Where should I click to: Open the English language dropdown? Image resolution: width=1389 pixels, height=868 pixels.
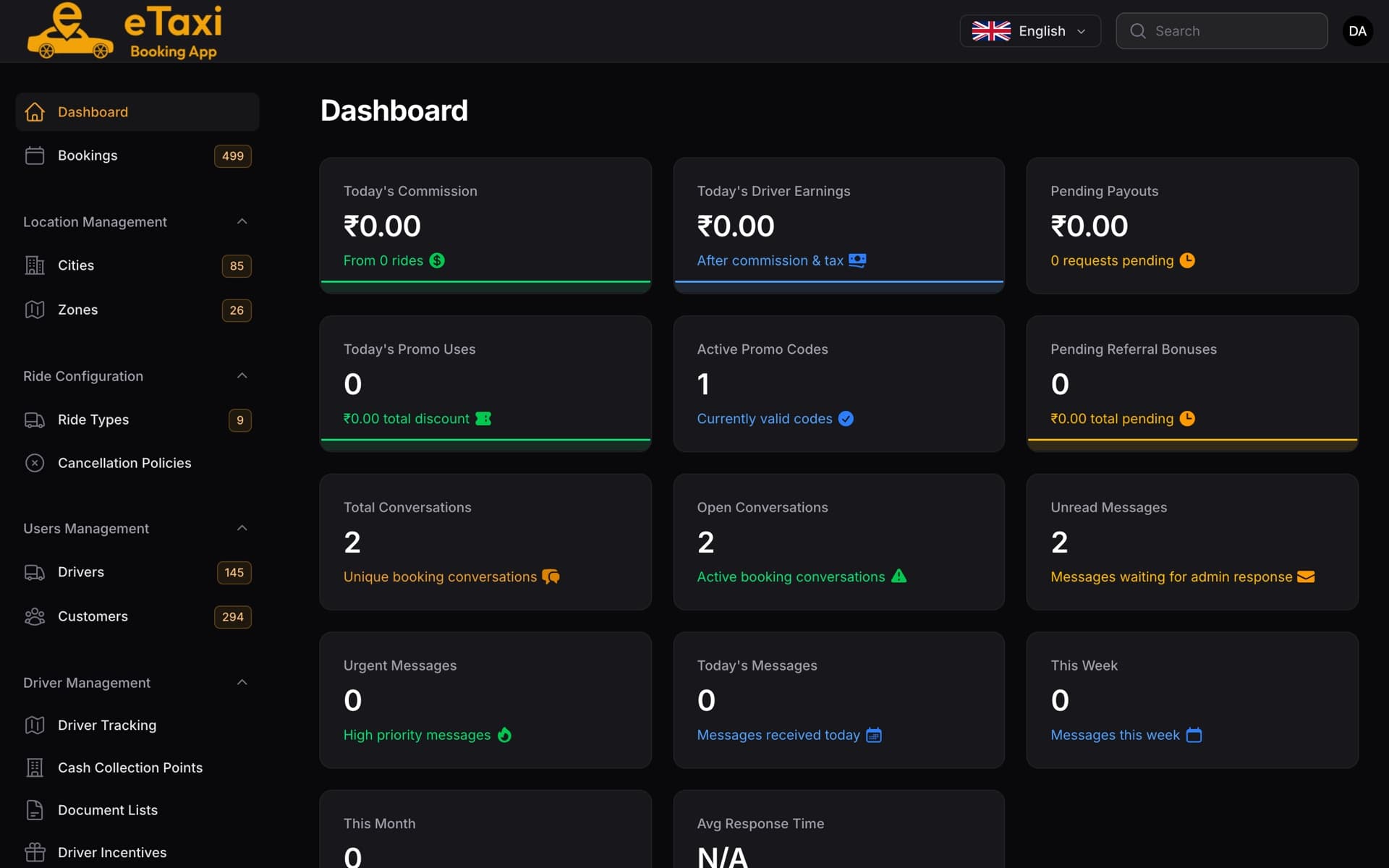(x=1030, y=31)
